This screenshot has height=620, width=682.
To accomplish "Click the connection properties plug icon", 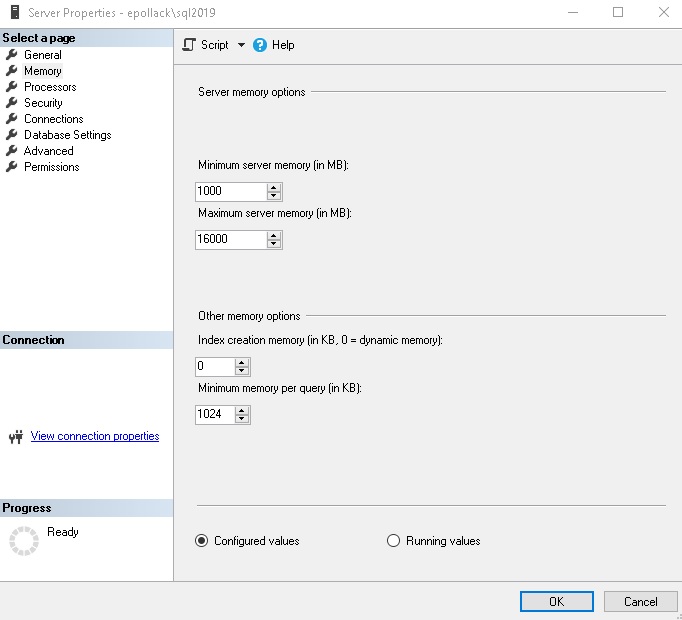I will click(15, 437).
